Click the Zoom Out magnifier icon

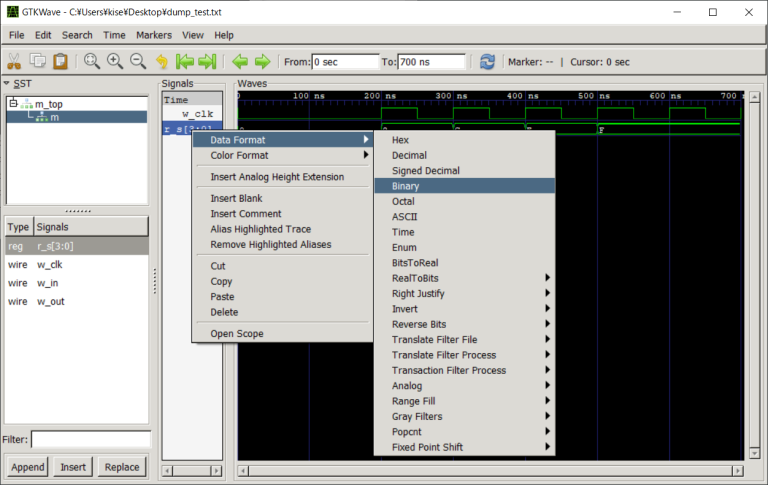point(138,62)
